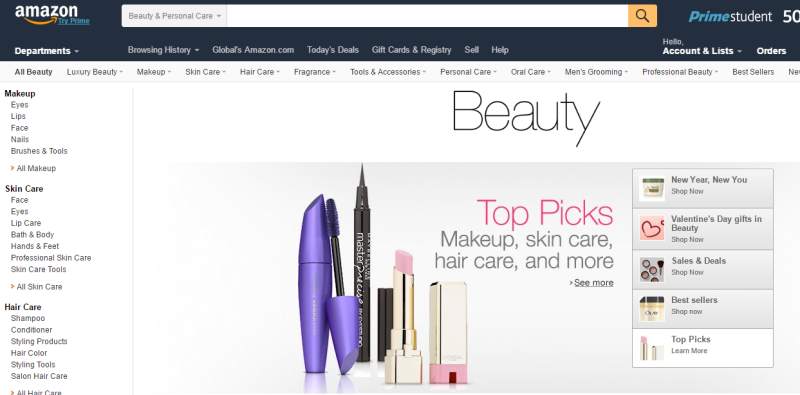Open the Prime Student banner
The width and height of the screenshot is (800, 395).
tap(730, 16)
